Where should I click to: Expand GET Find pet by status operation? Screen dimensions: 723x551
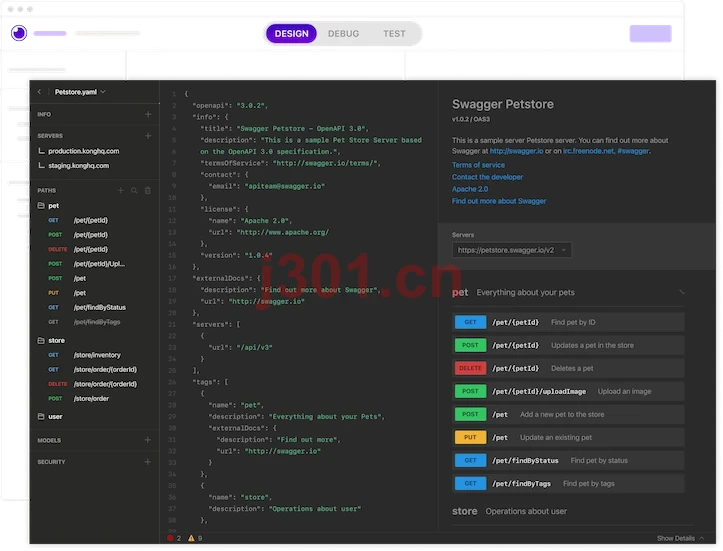pos(568,460)
